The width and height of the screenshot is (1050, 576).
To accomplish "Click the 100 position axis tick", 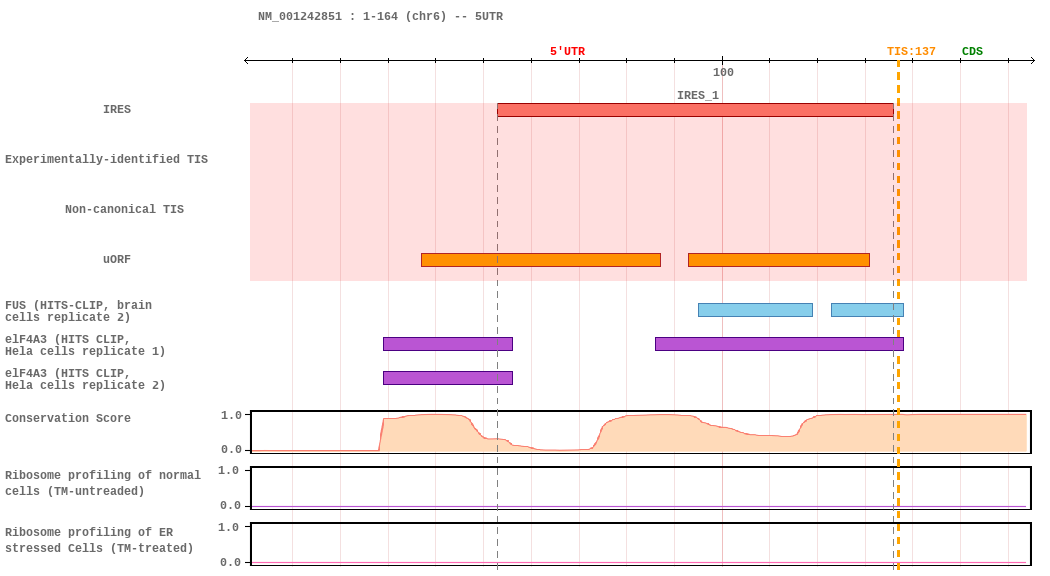I will point(723,72).
